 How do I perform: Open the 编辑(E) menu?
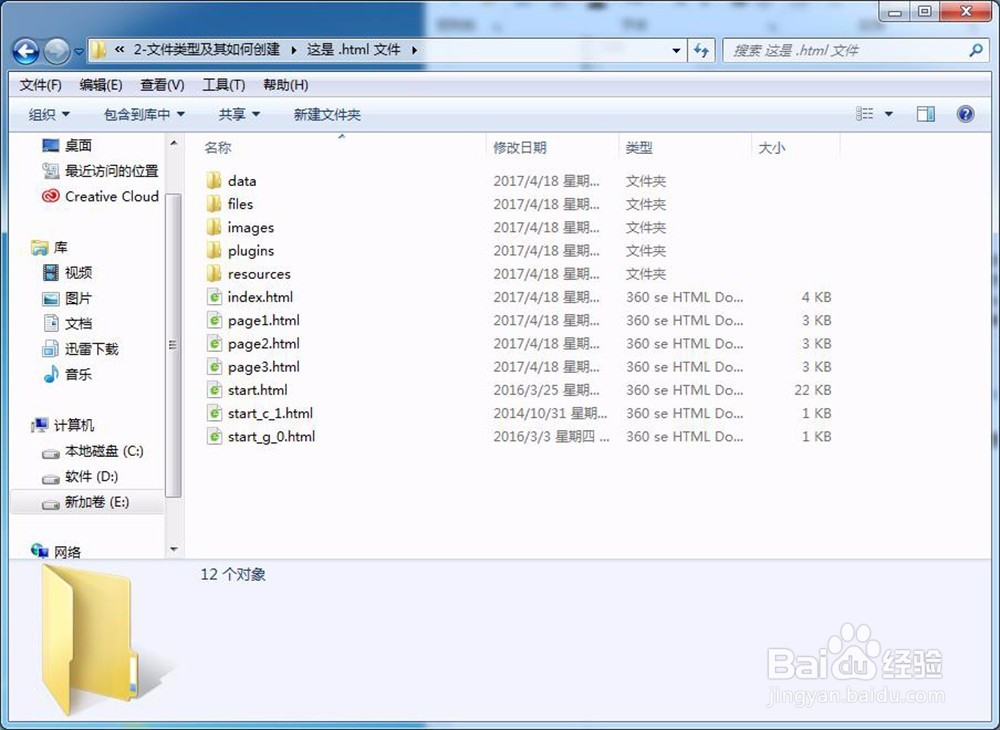[x=101, y=85]
